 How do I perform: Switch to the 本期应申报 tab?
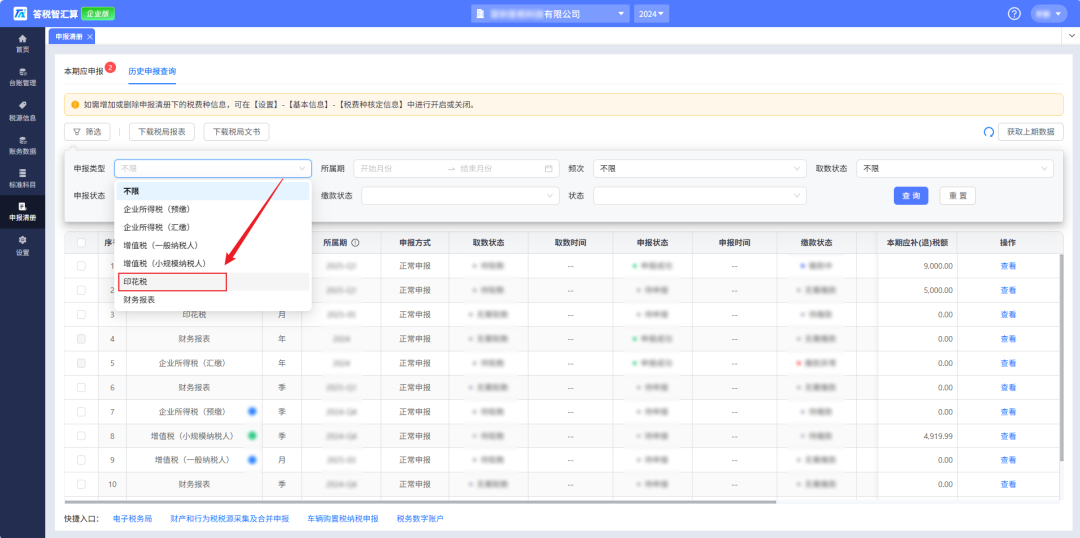tap(83, 71)
